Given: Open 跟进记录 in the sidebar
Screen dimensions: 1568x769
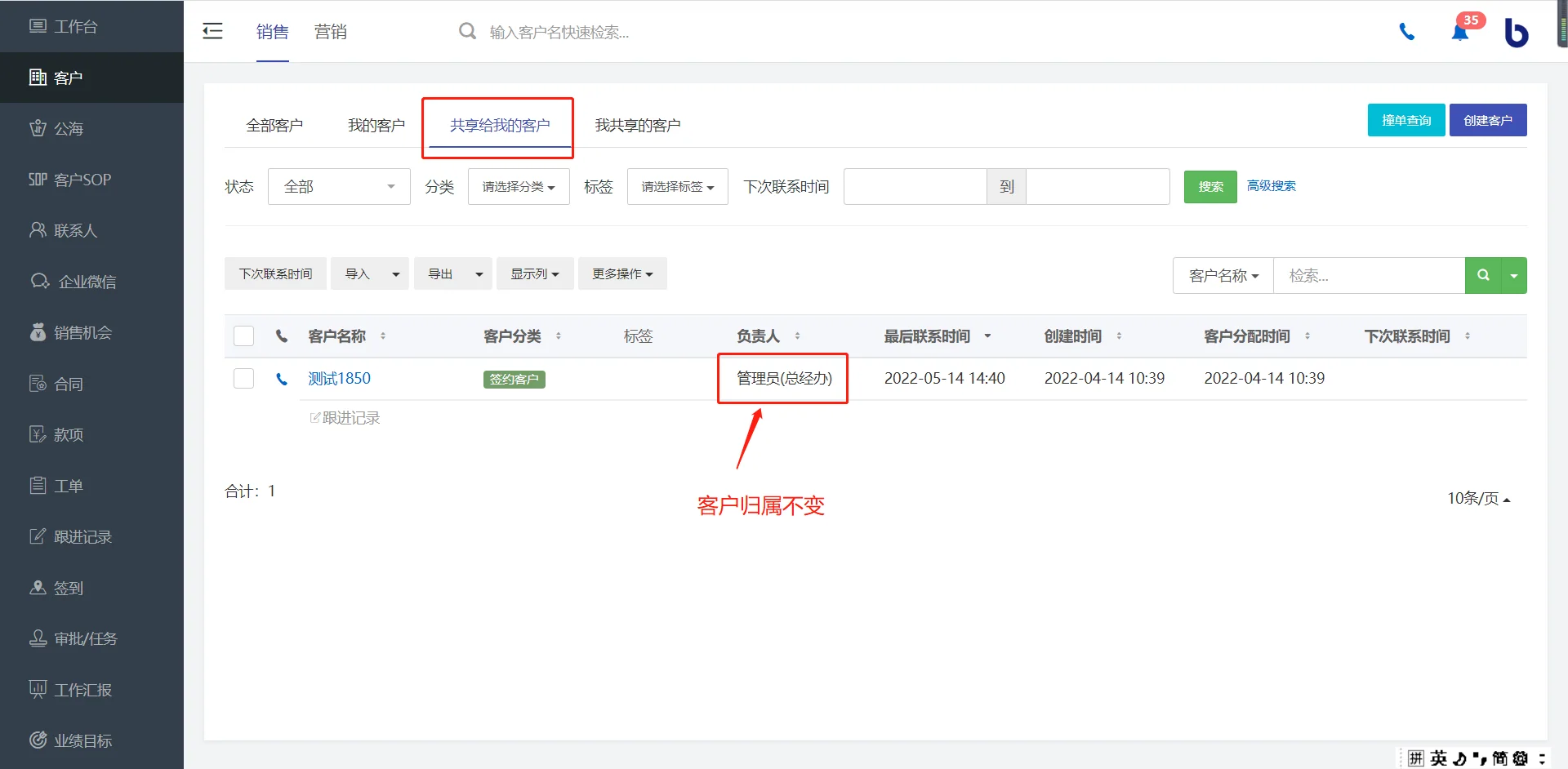Looking at the screenshot, I should click(91, 536).
